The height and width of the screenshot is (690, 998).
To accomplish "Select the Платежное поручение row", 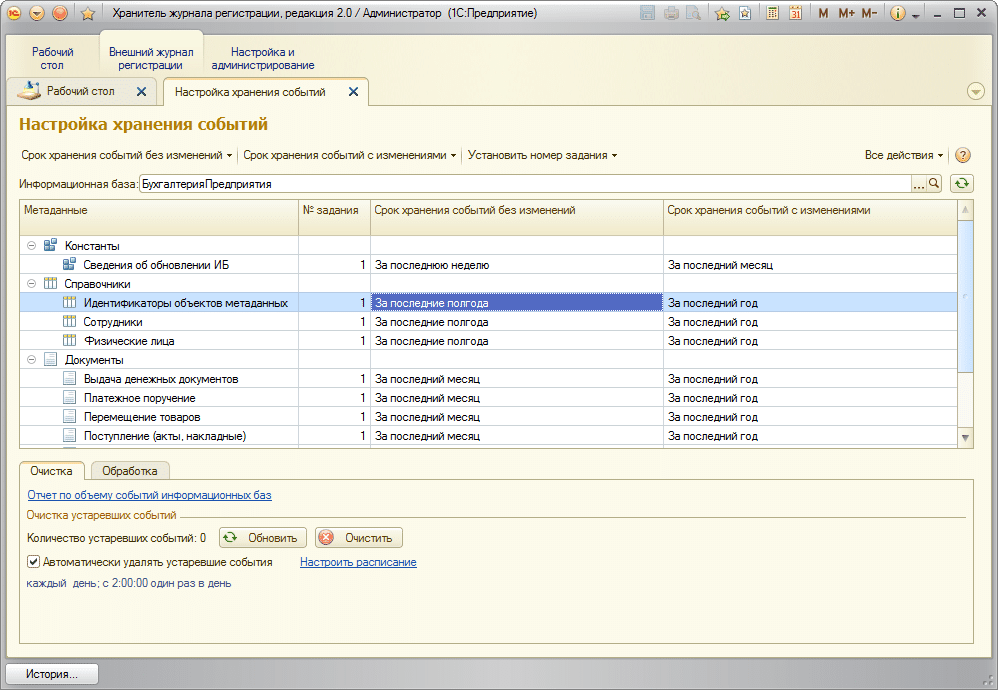I will click(x=139, y=398).
